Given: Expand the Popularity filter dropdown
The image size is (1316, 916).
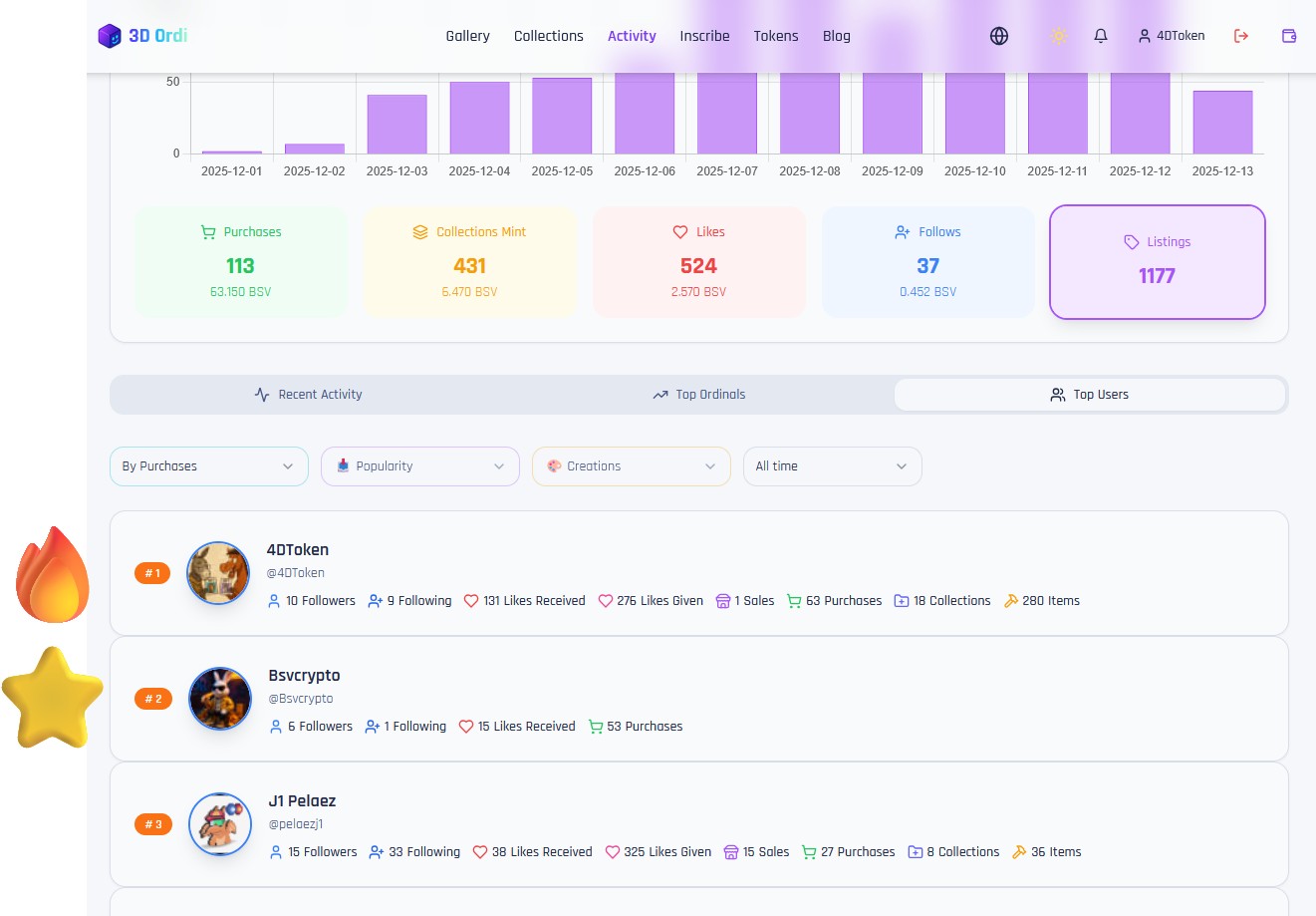Looking at the screenshot, I should [x=420, y=466].
